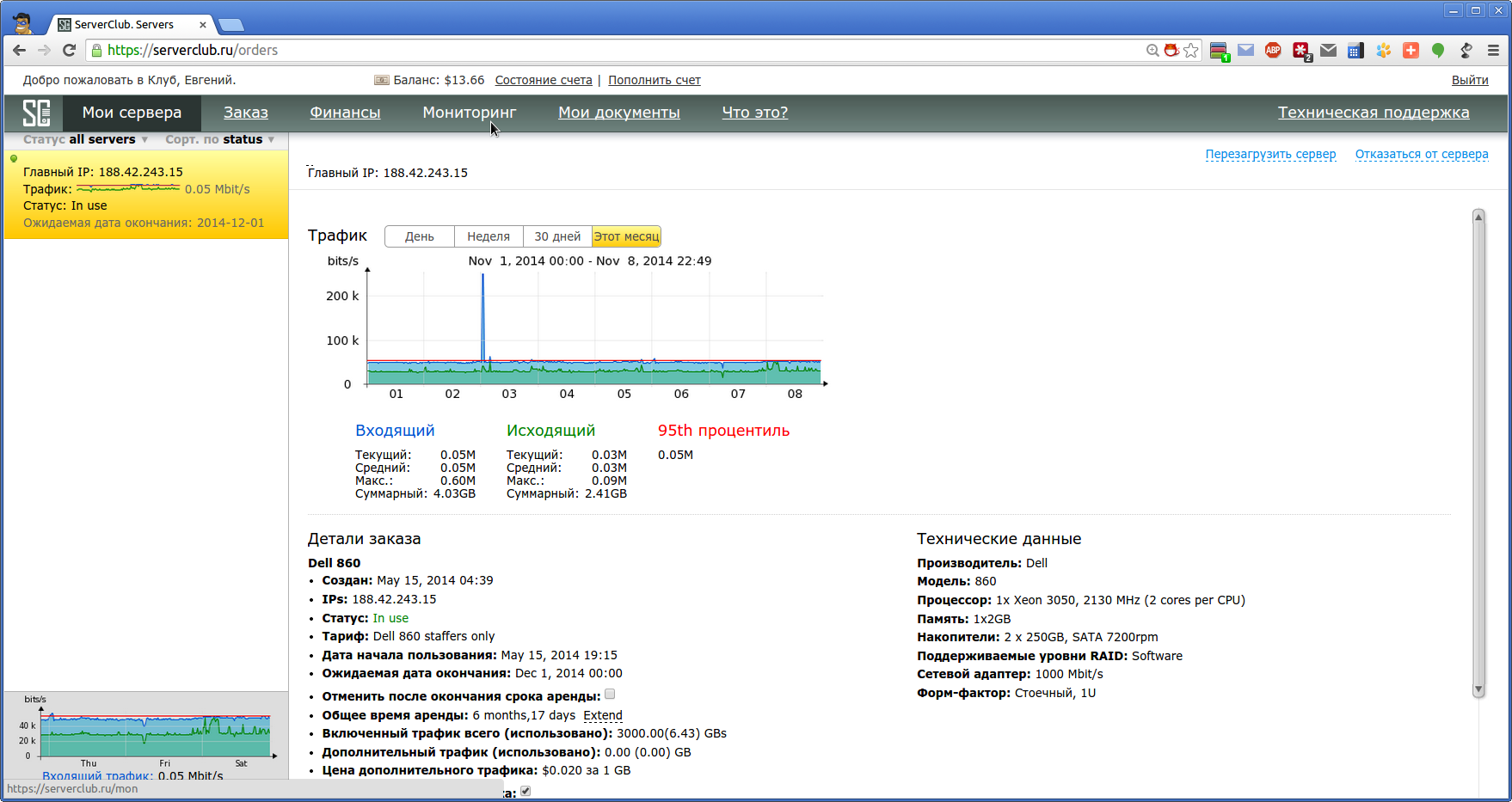Click the vertical scrollbar thumb

pos(1478,453)
